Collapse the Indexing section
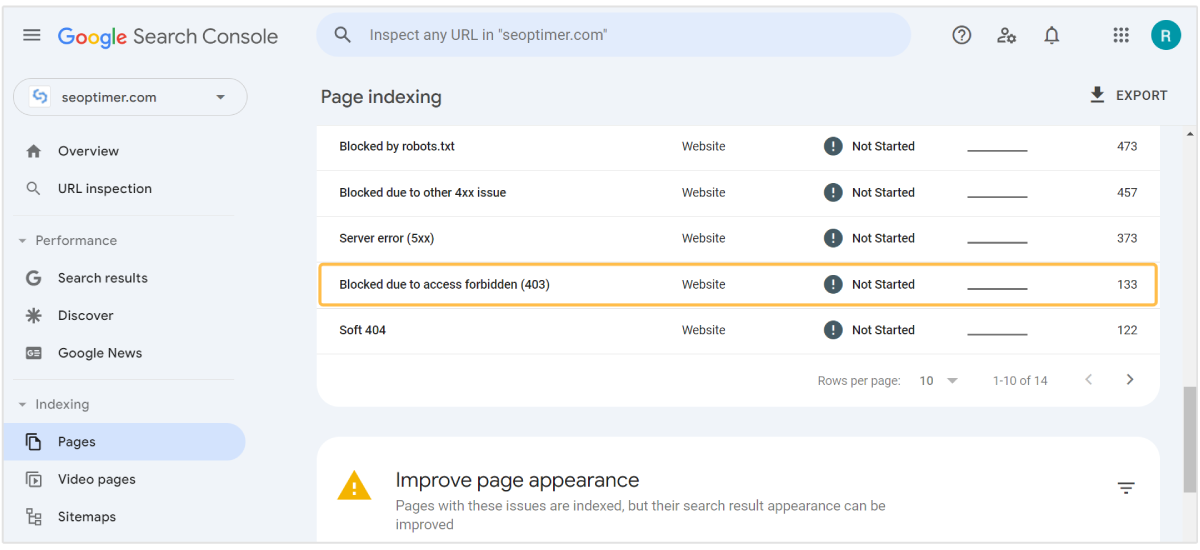 click(23, 405)
